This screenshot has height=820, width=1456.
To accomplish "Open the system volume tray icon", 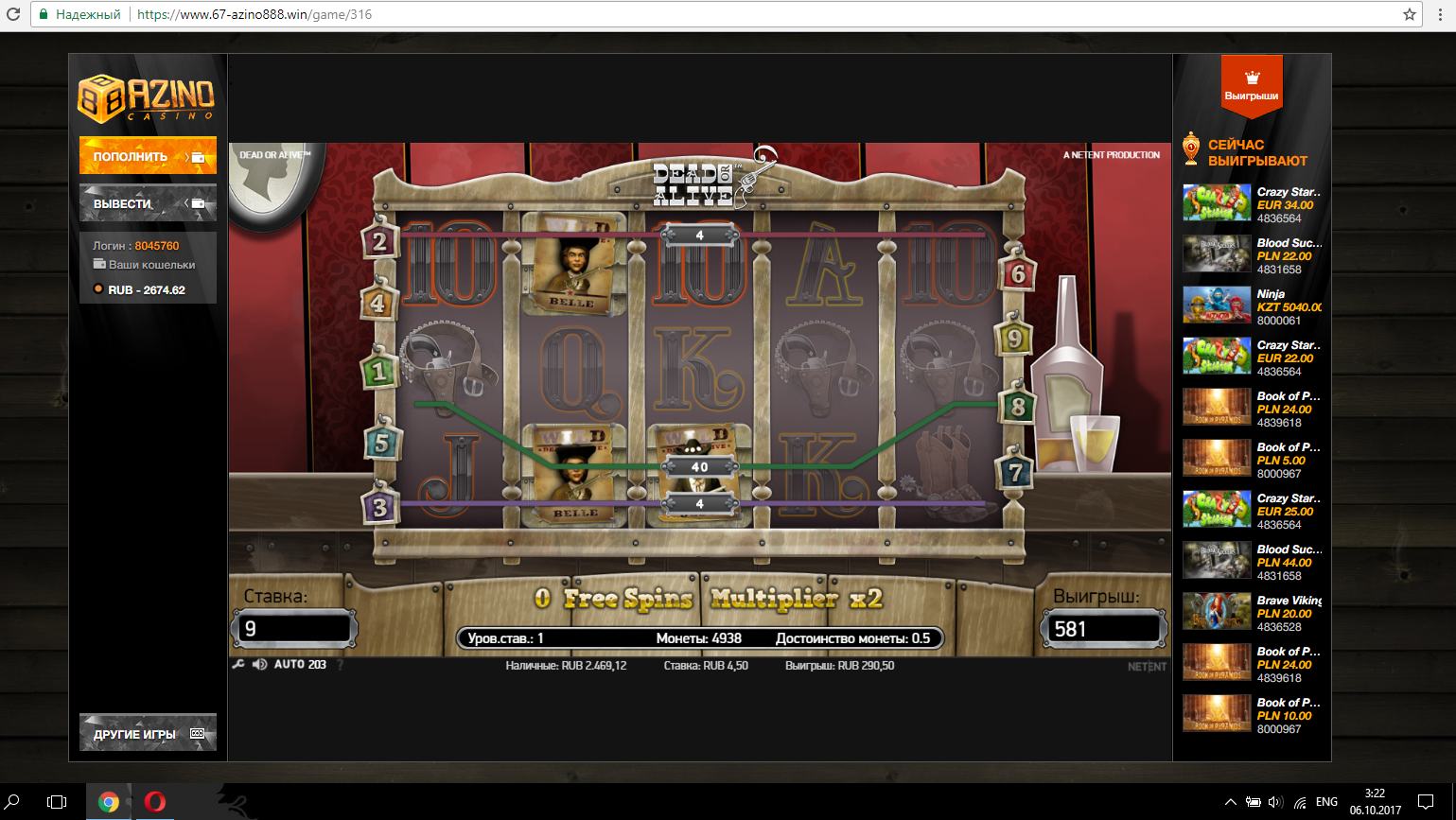I will [1275, 802].
